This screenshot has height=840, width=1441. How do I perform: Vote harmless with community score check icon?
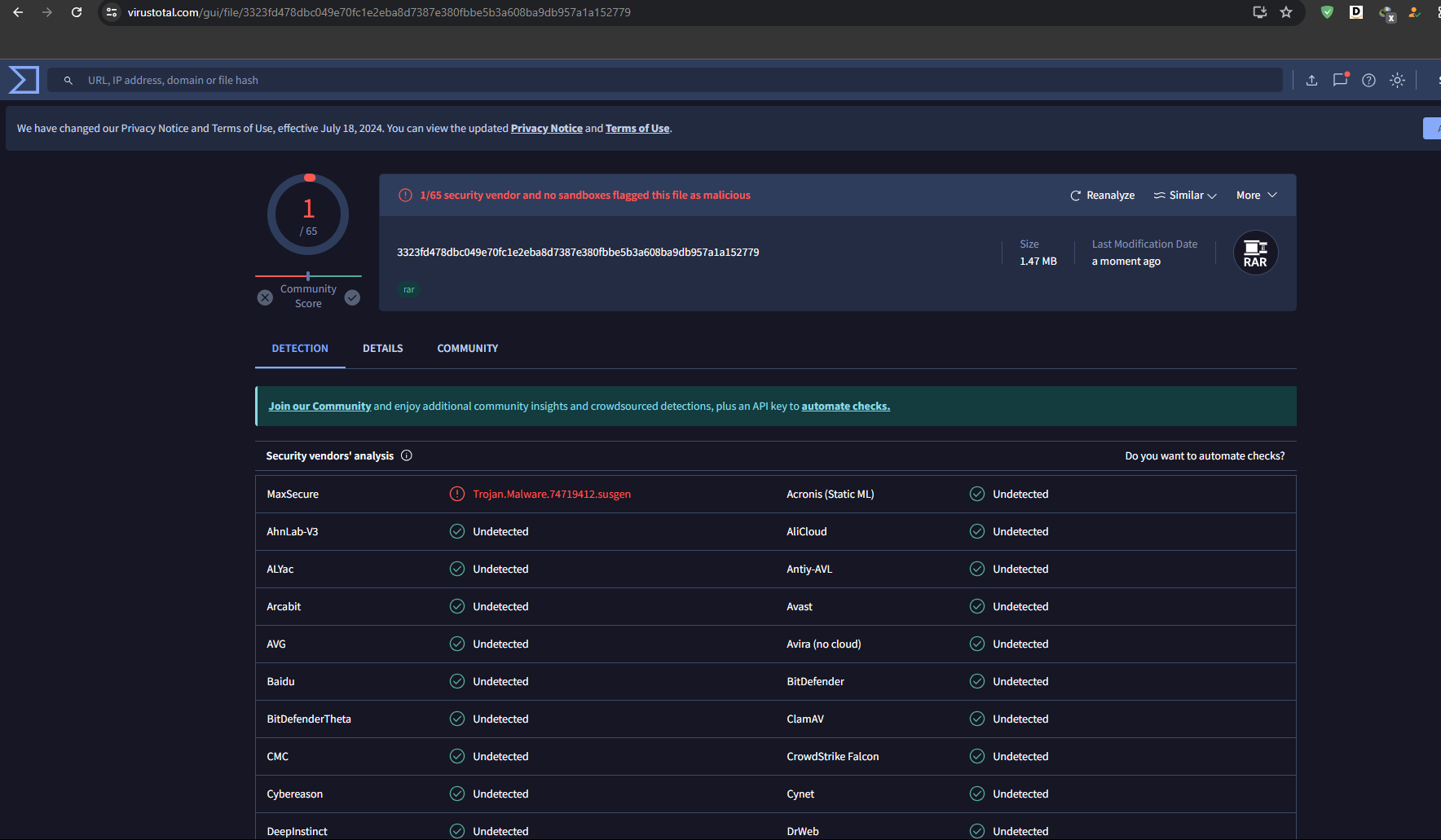tap(352, 297)
